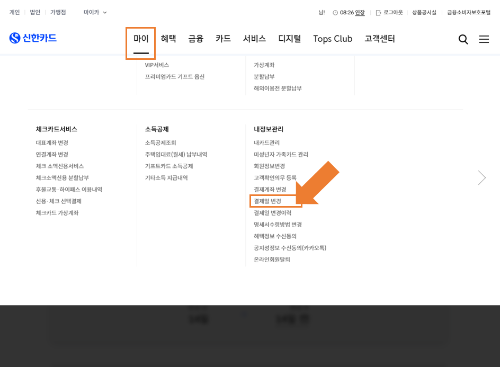Select 결제일 변경이력 menu link
The image size is (500, 367).
(x=273, y=213)
